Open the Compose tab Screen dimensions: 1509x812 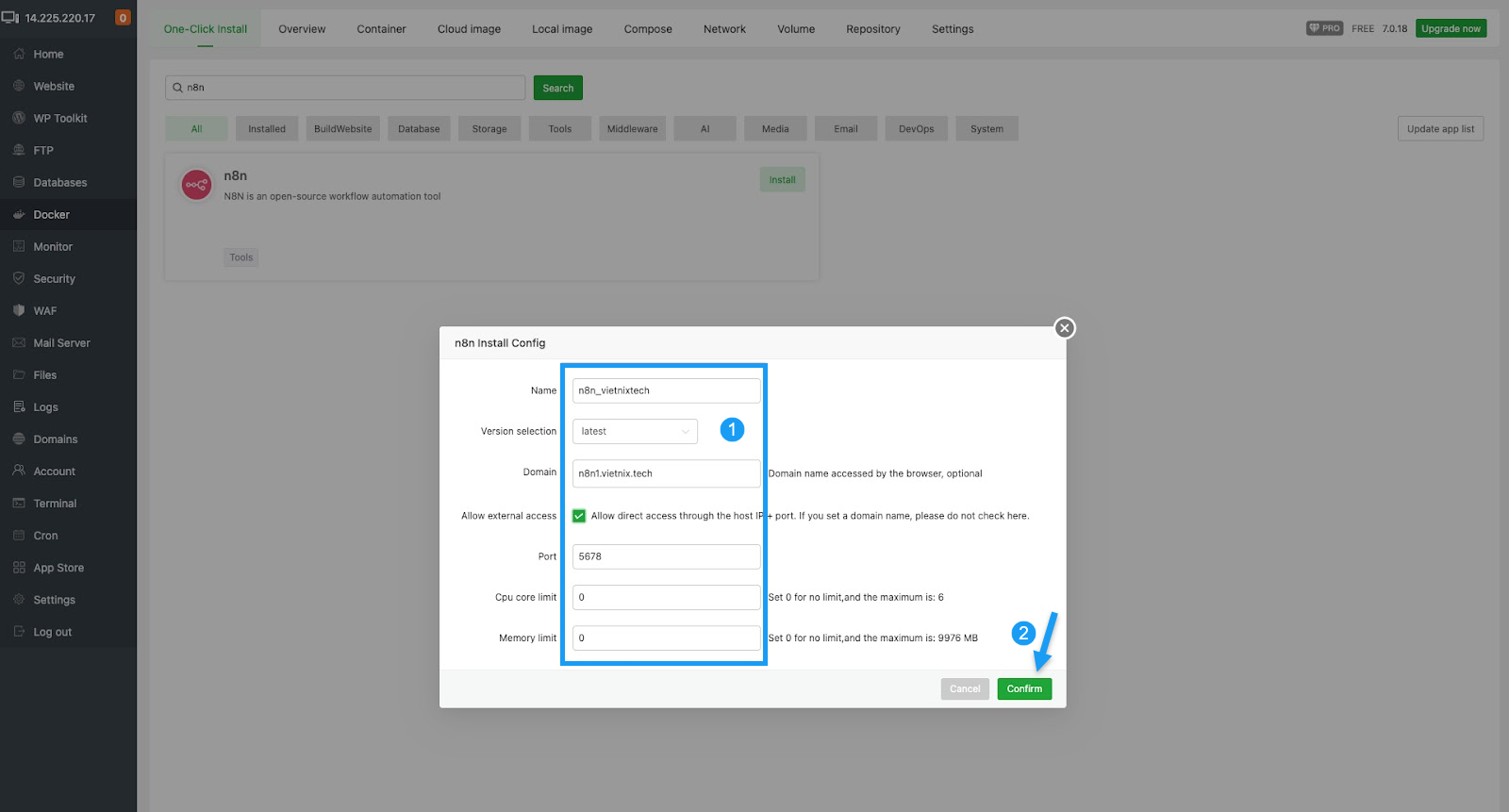pyautogui.click(x=648, y=29)
